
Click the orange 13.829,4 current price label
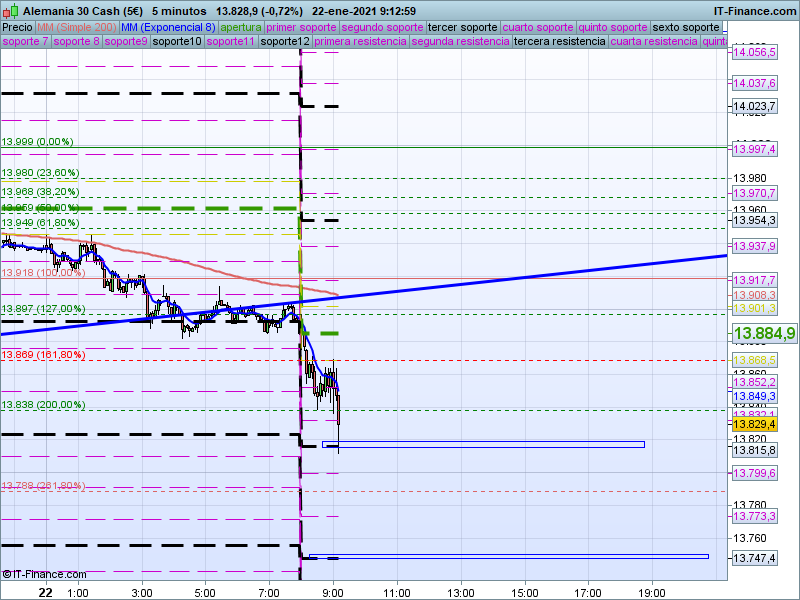pyautogui.click(x=754, y=424)
